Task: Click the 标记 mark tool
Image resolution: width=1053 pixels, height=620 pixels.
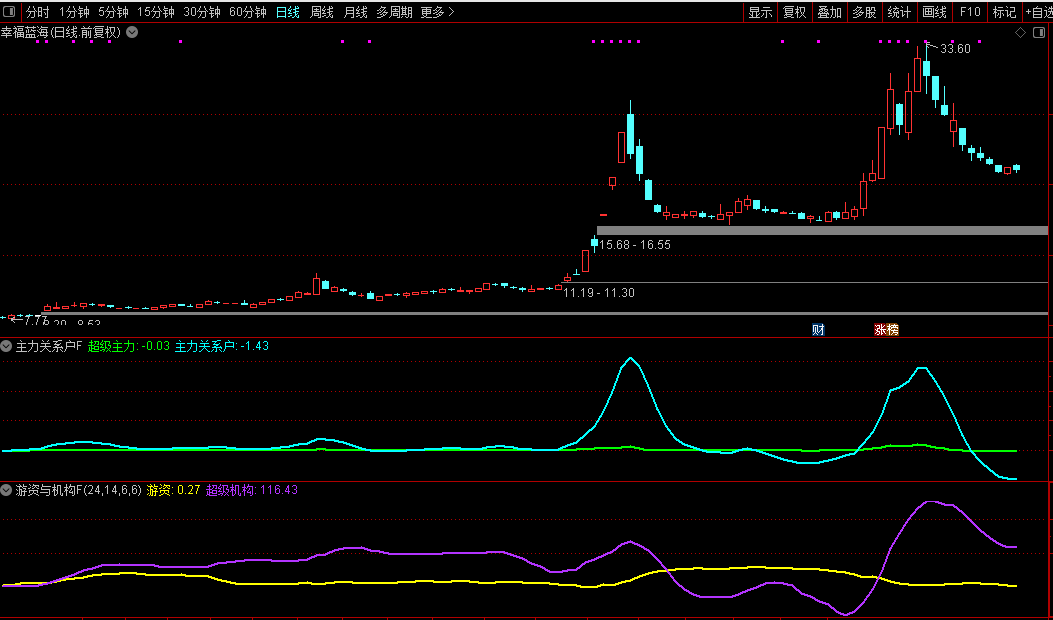Action: coord(1004,12)
